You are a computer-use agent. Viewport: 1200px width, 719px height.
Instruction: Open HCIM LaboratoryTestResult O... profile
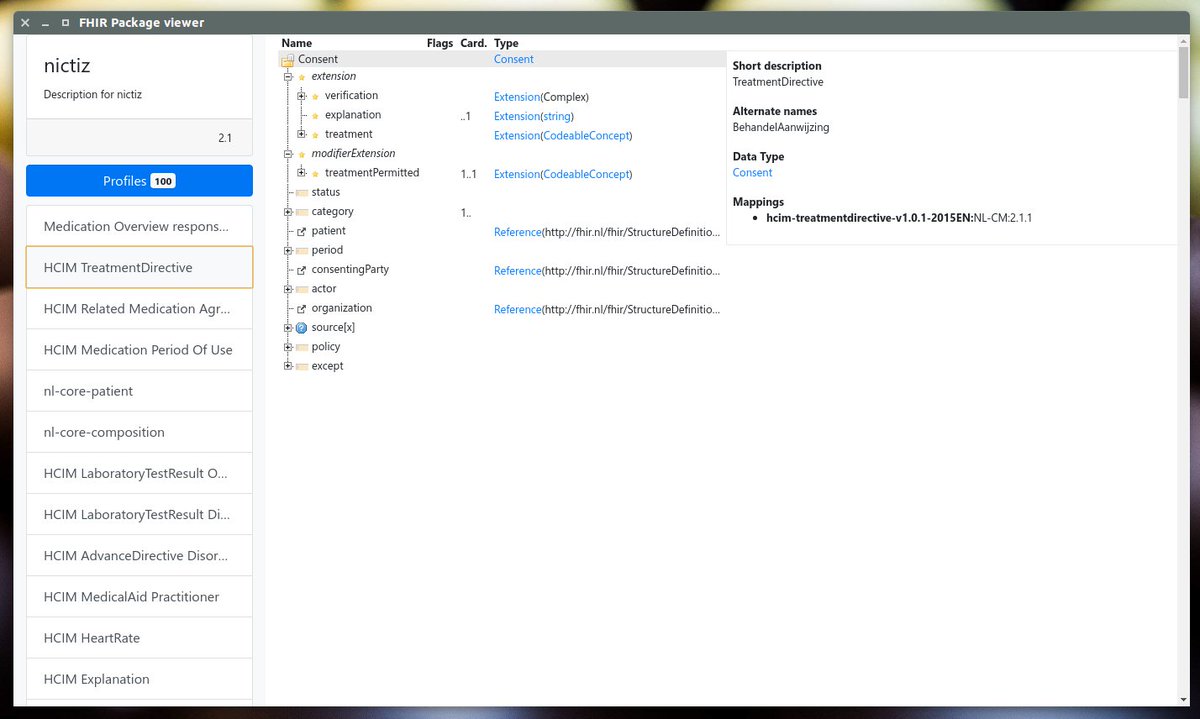139,473
